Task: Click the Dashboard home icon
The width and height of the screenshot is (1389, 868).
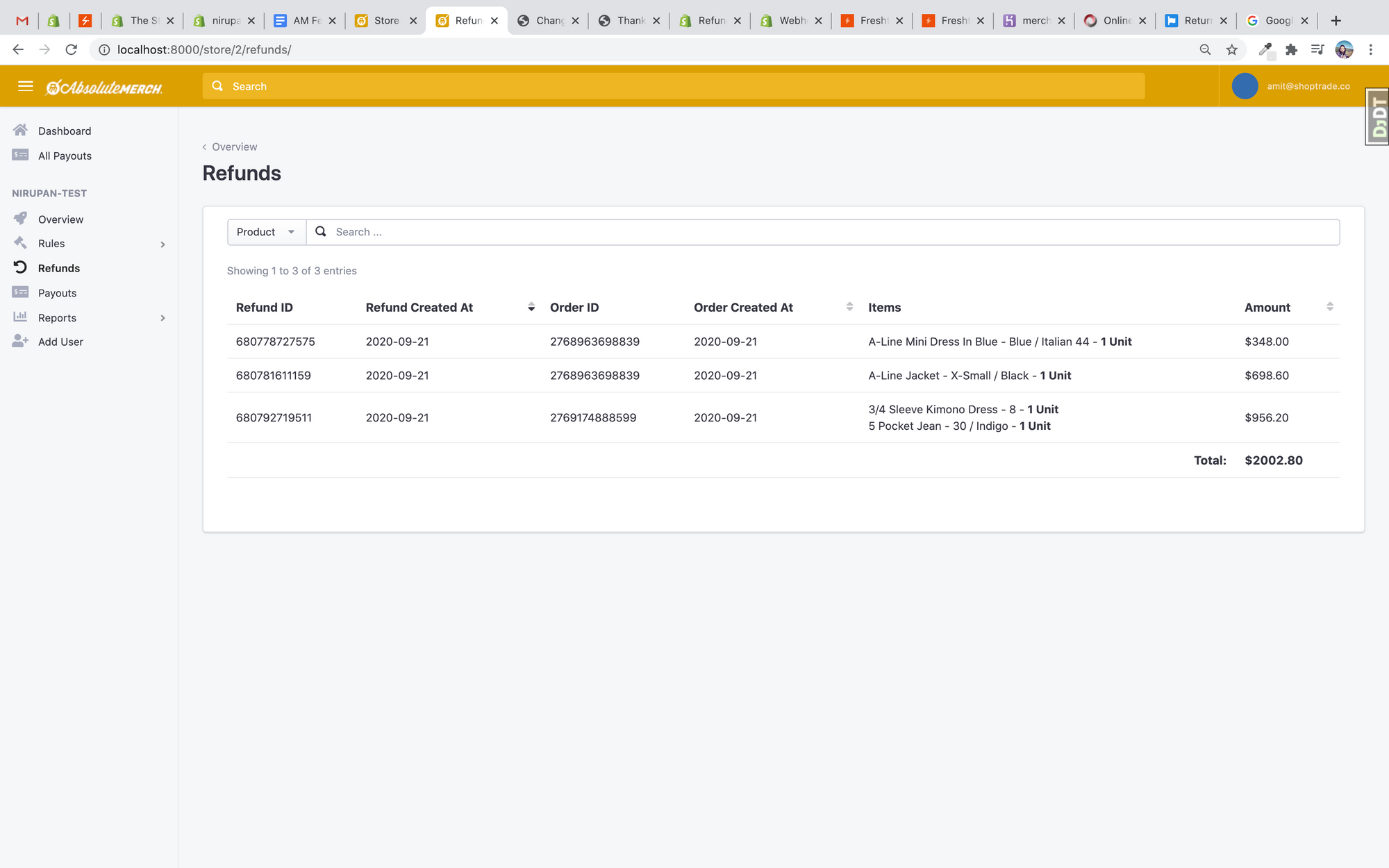Action: point(20,131)
